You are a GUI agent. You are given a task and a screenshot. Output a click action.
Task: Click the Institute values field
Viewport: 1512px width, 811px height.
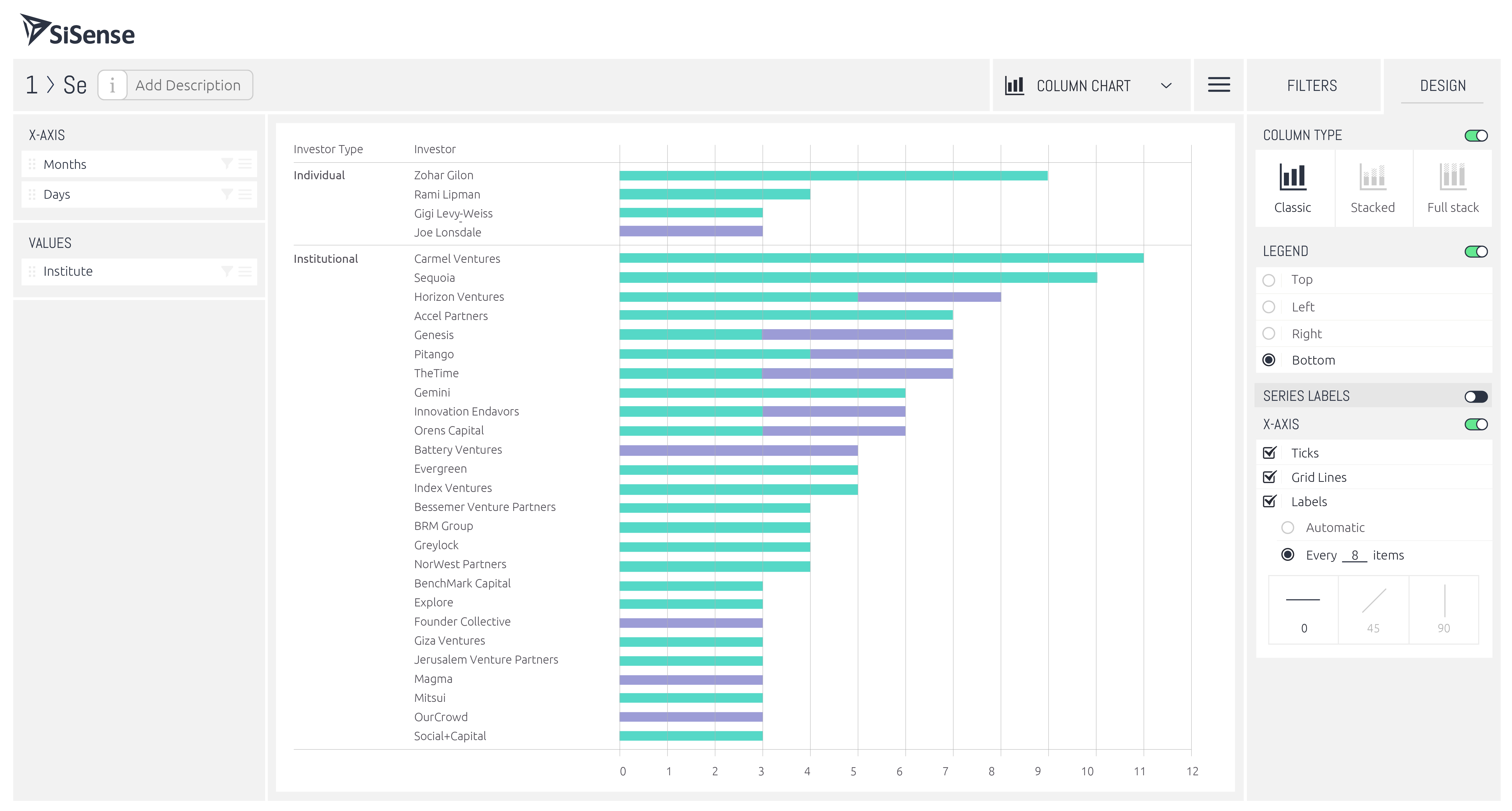(139, 271)
